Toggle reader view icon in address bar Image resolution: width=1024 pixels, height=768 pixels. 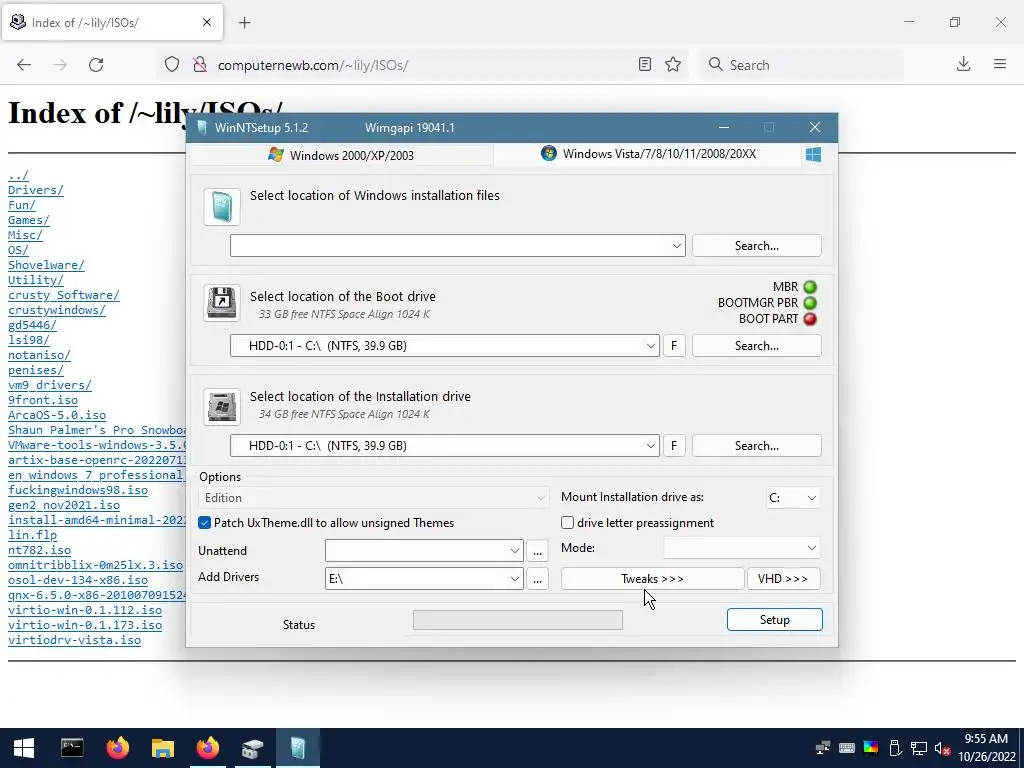tap(645, 64)
